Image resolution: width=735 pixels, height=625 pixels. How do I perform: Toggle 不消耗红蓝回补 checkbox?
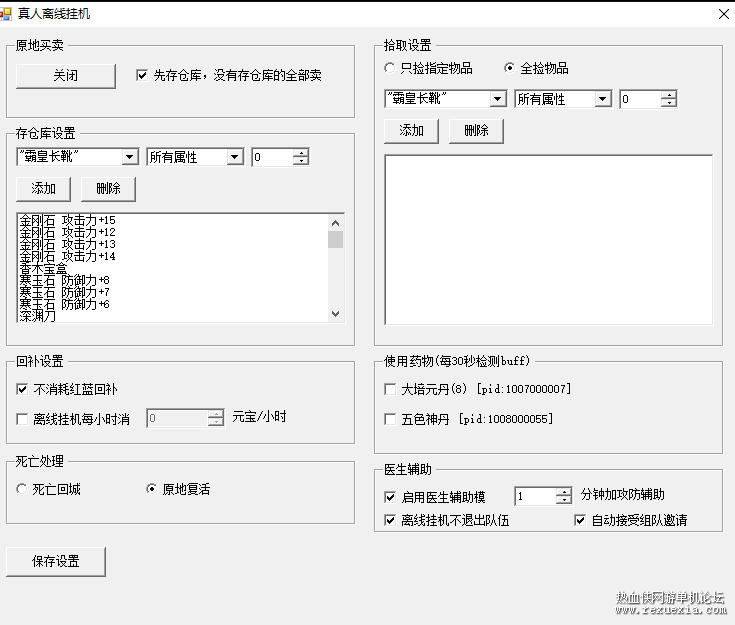[x=22, y=389]
